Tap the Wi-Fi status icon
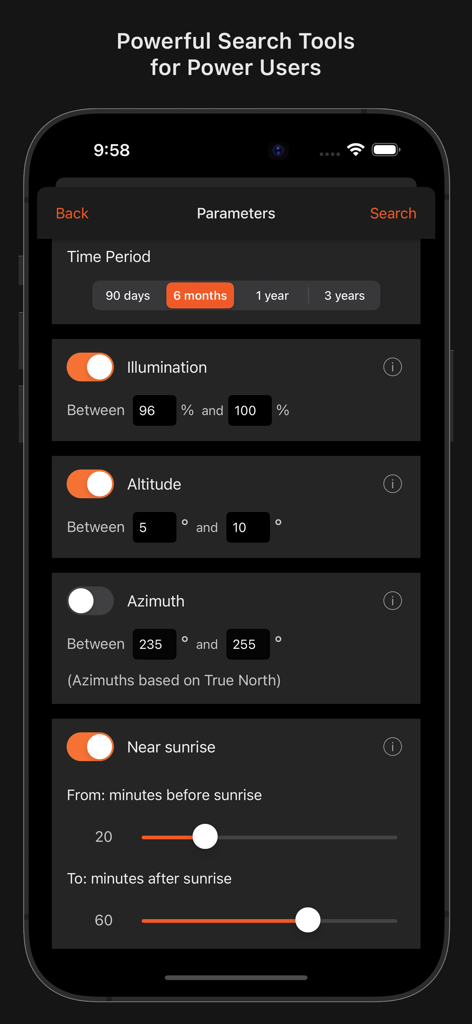This screenshot has width=472, height=1024. pos(355,150)
